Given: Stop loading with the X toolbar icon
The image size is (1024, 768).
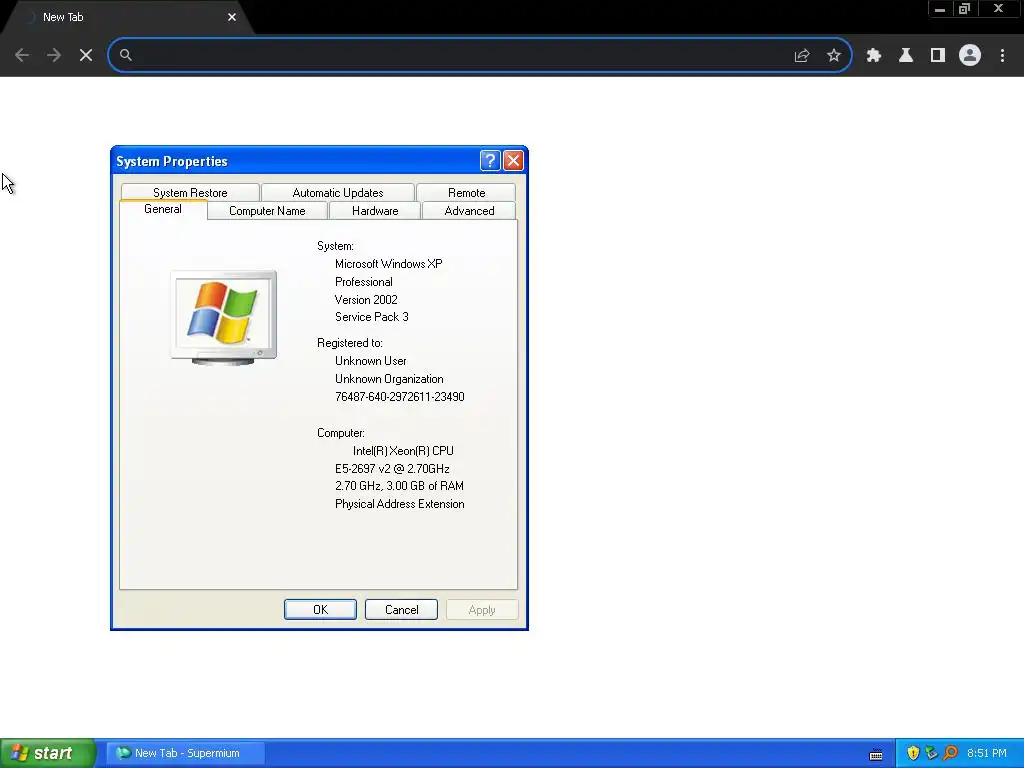Looking at the screenshot, I should click(x=86, y=56).
